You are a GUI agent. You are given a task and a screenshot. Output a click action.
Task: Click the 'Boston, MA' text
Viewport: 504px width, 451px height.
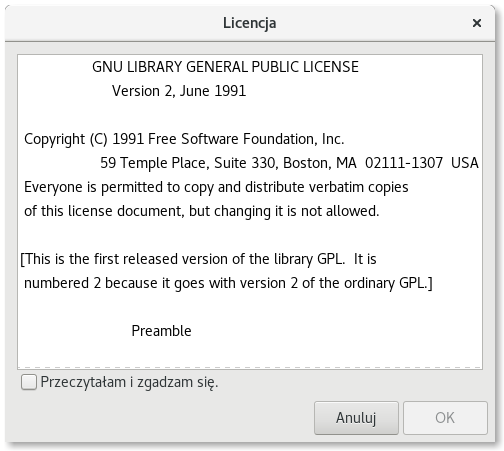(x=320, y=163)
